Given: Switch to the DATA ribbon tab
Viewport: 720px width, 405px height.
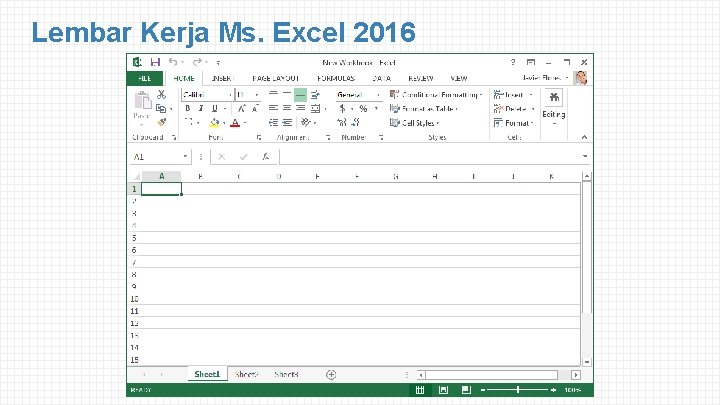Looking at the screenshot, I should pos(382,79).
